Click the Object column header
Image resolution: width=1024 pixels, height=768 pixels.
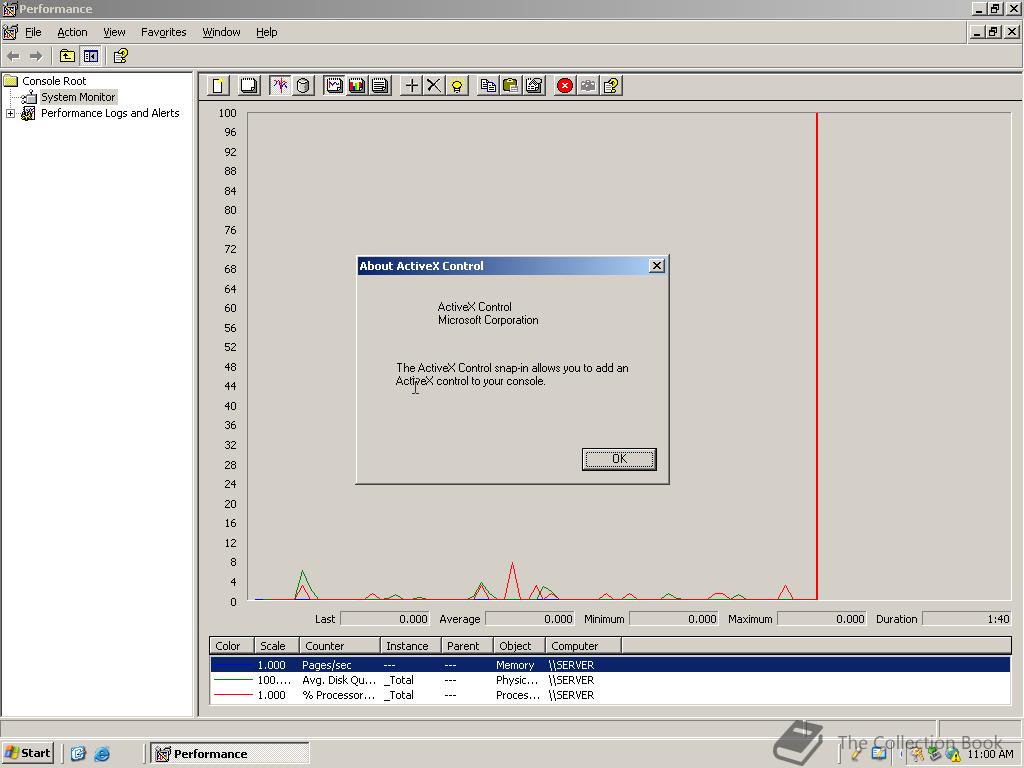(519, 646)
